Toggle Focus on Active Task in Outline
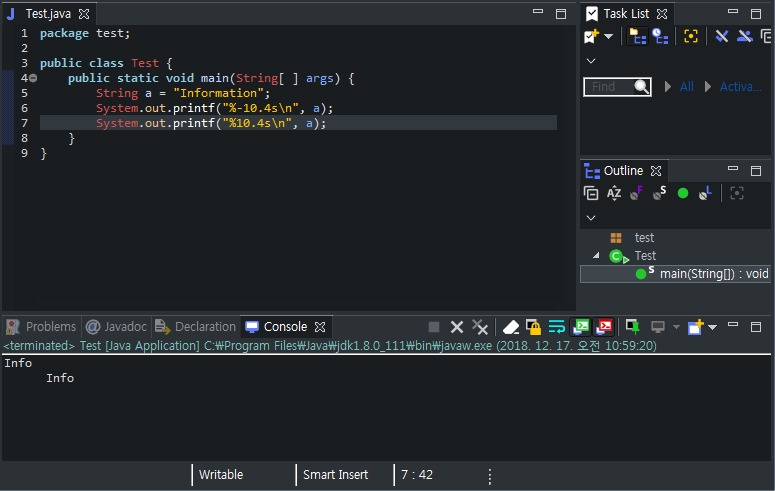The image size is (775, 491). click(736, 193)
